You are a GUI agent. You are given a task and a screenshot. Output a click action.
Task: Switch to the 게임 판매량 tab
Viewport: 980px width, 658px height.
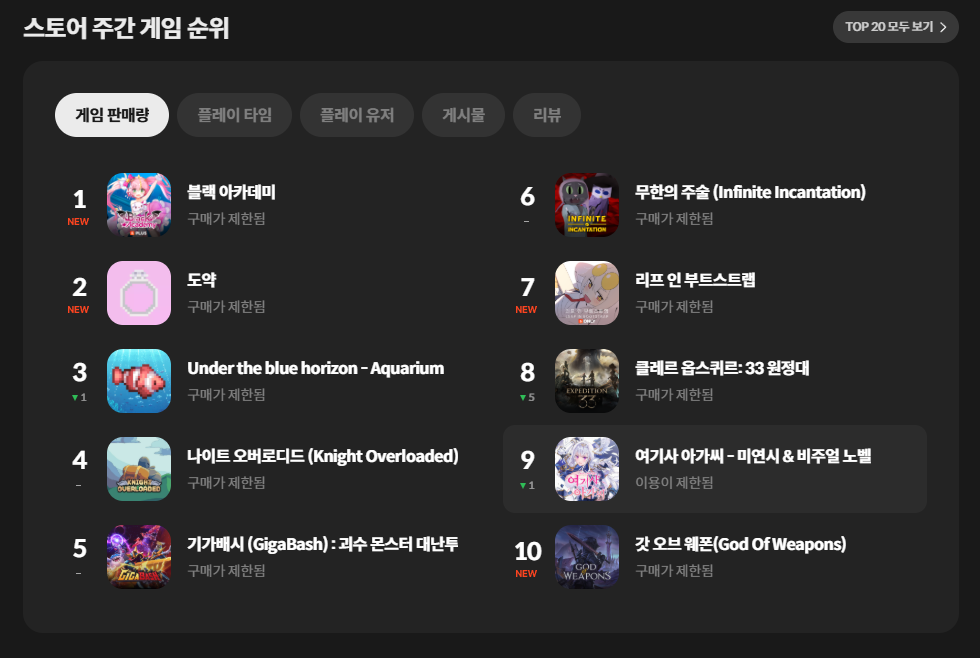pos(112,115)
